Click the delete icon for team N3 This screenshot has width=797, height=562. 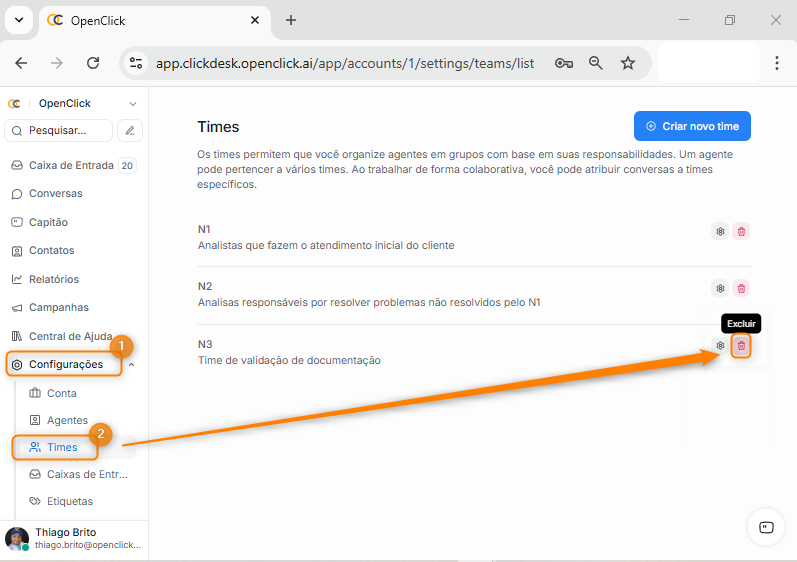coord(741,346)
